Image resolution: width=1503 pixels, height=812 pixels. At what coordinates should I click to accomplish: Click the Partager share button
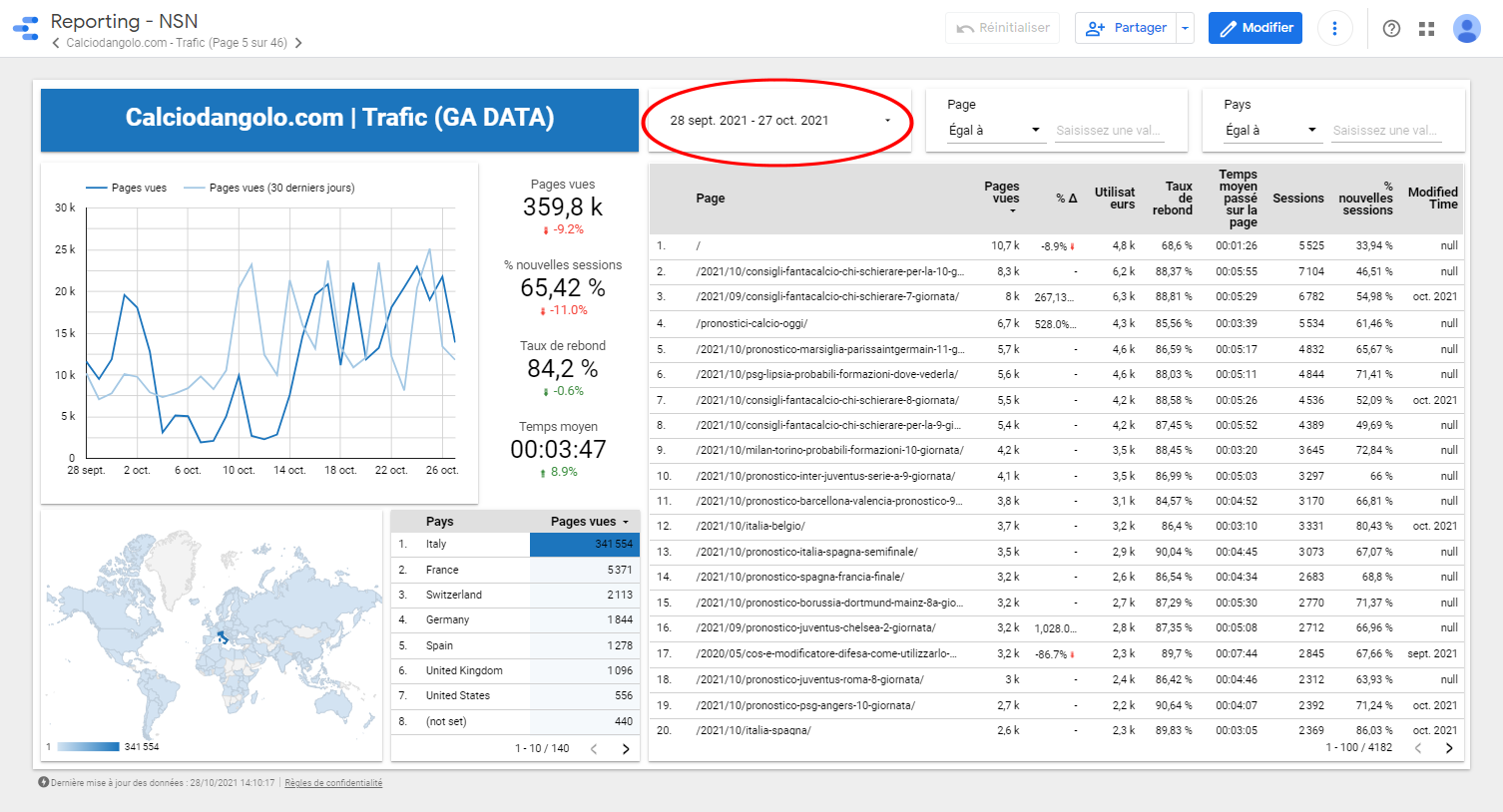[1127, 28]
